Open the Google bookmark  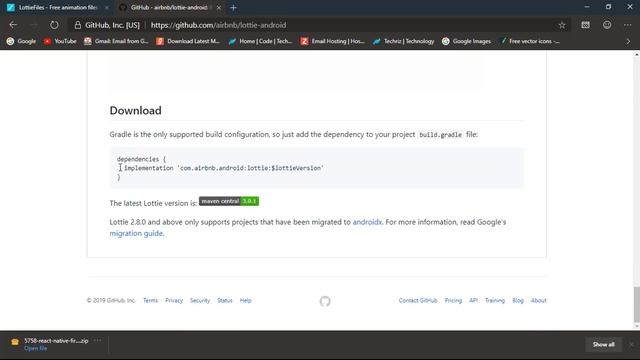click(x=21, y=41)
